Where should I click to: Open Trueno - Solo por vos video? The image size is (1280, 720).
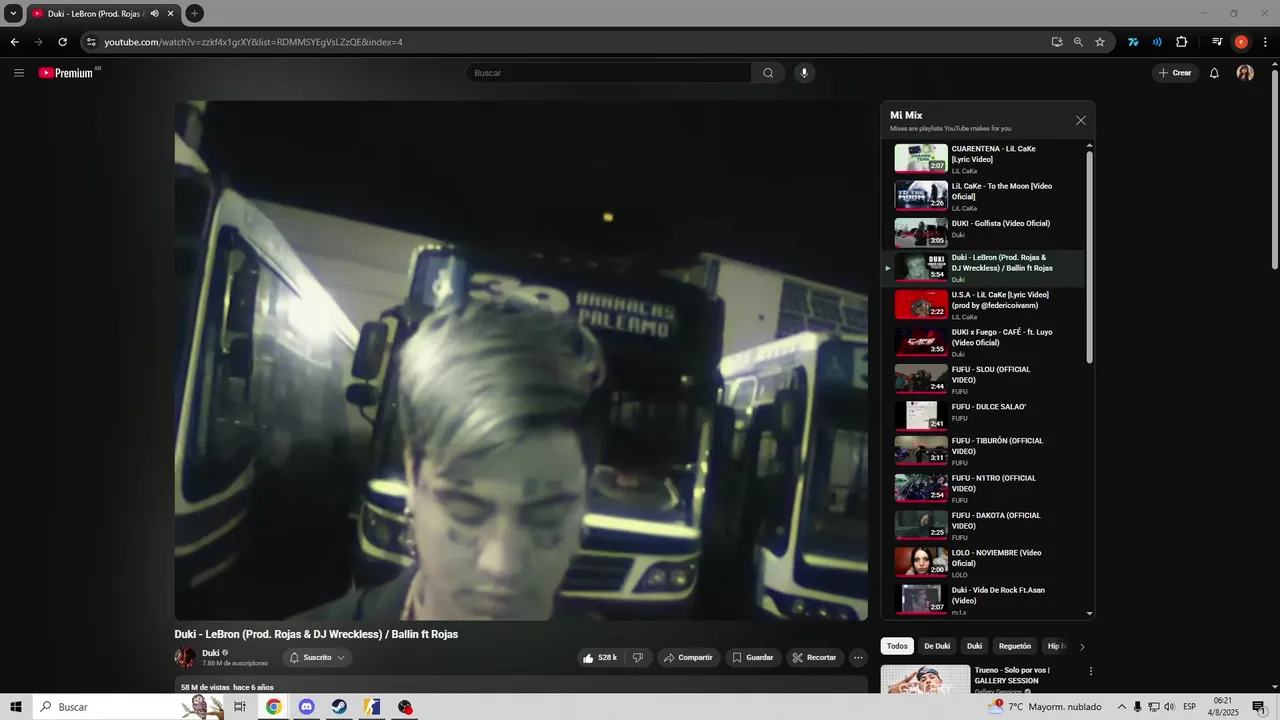[1012, 675]
